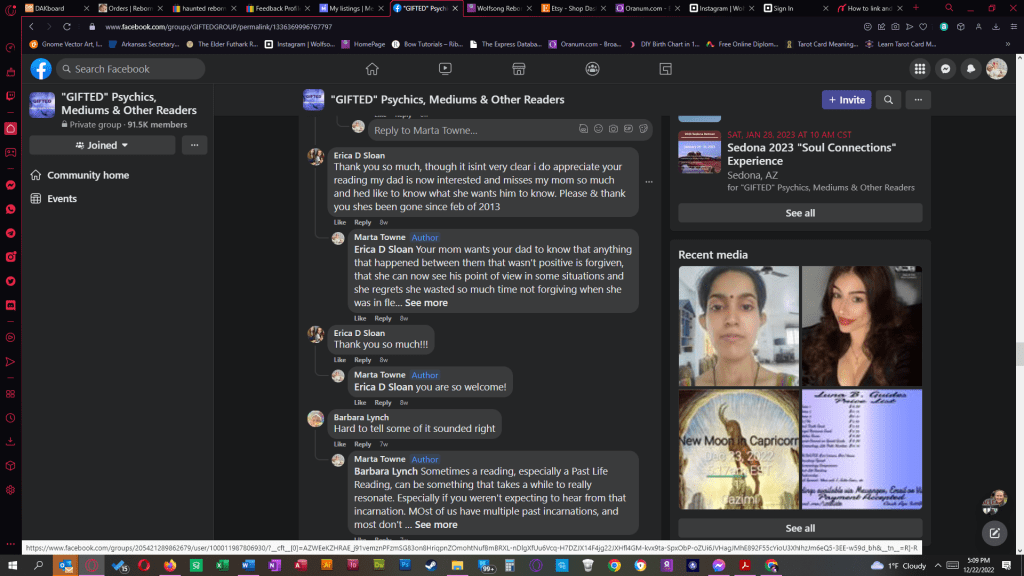Expand See more on Marta's reply to Erica
Screen dimensions: 1024x576
point(426,303)
